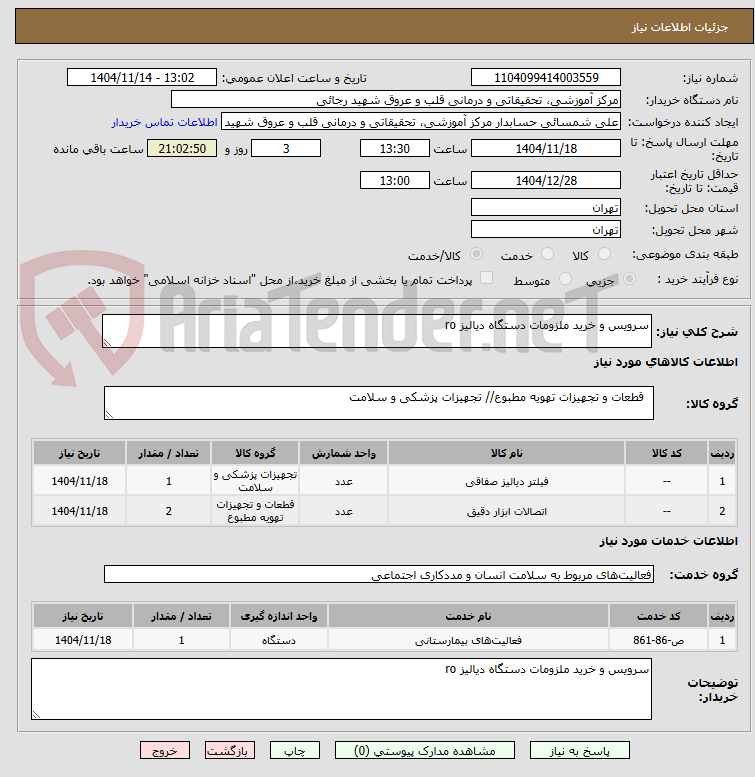Click the resize handle of شرح کلی نیاز box
The width and height of the screenshot is (755, 777).
coord(107,342)
